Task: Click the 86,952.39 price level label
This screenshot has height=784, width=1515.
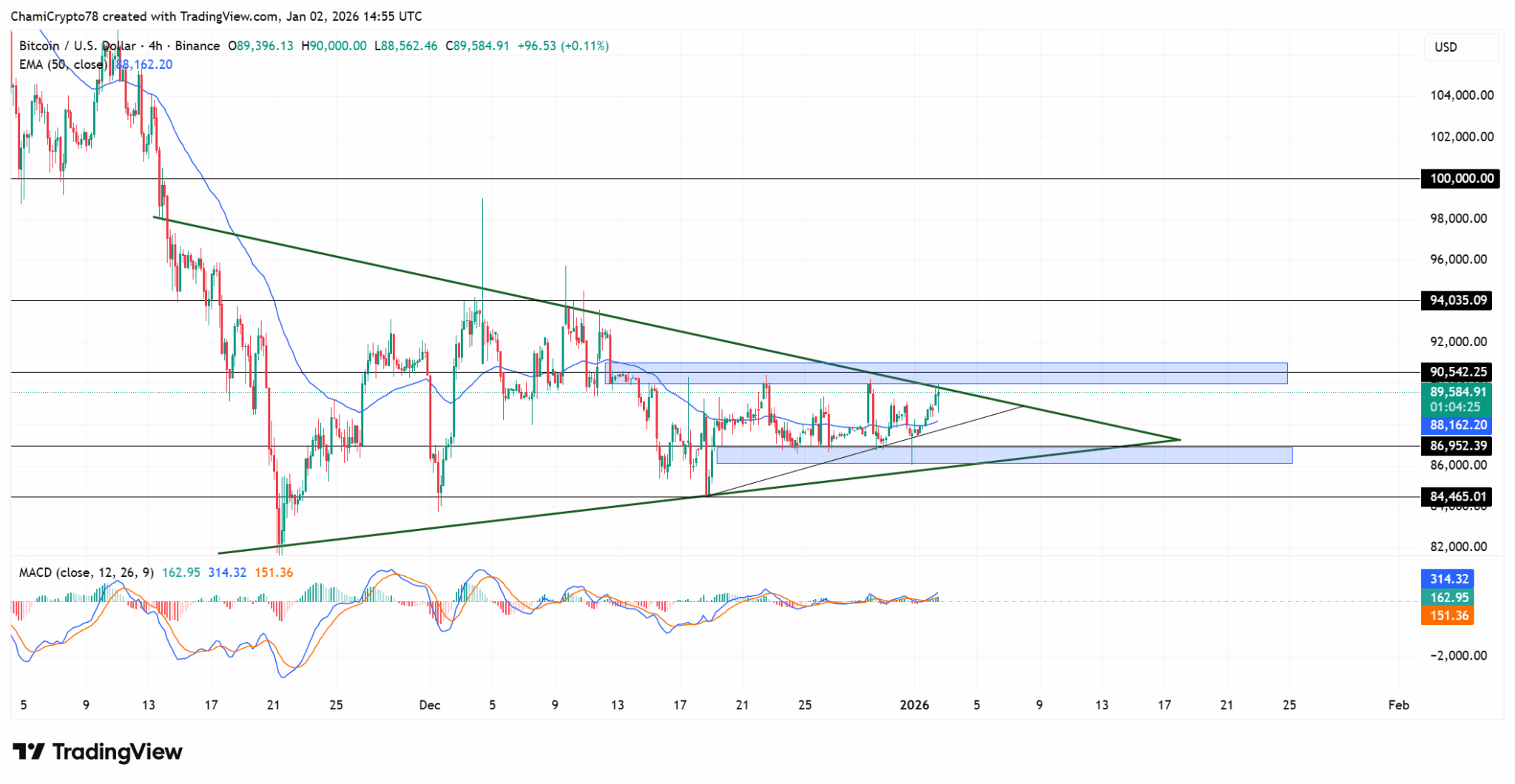Action: click(x=1459, y=445)
